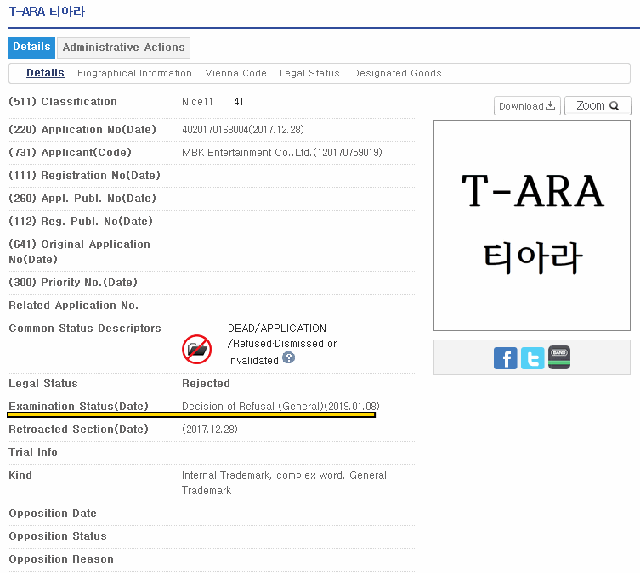Viewport: 640px width, 573px height.
Task: Click the Rejected legal status value
Action: pos(206,383)
